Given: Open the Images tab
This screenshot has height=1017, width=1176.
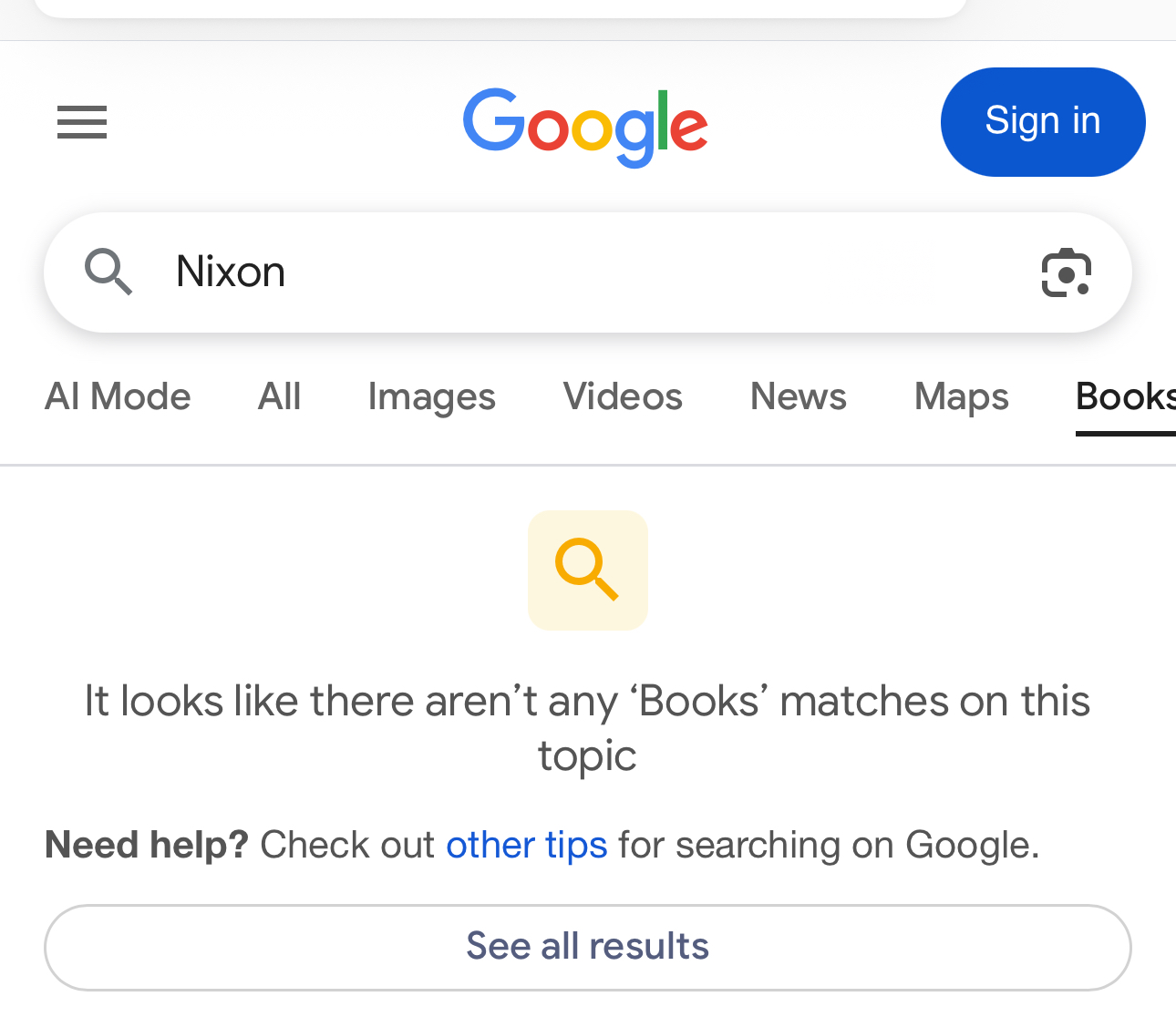Looking at the screenshot, I should [x=431, y=397].
